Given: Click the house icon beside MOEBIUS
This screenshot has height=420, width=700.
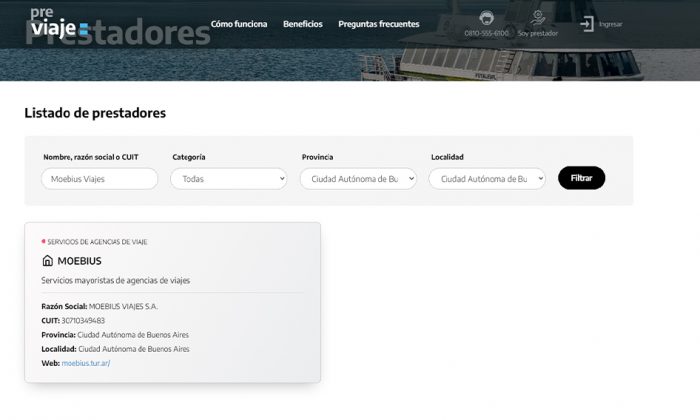Looking at the screenshot, I should point(47,261).
